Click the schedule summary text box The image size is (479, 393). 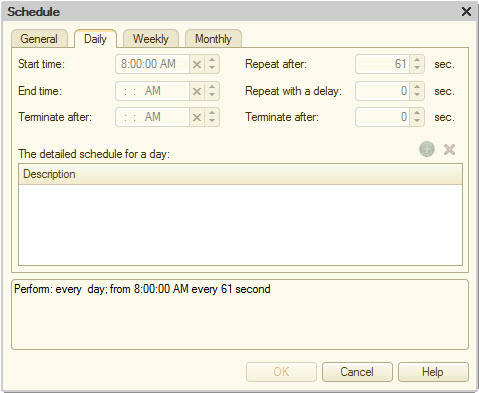240,315
